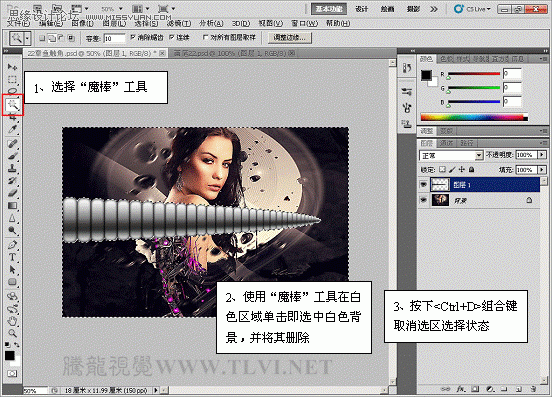
Task: Click the New Selection mode icon
Action: click(42, 38)
